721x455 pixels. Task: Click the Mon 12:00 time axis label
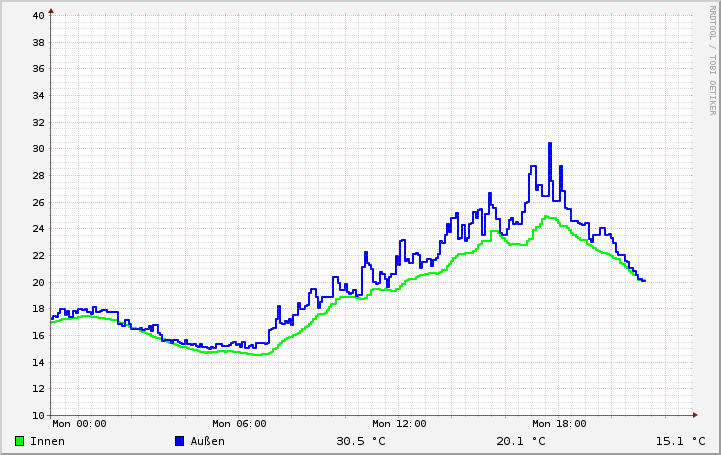(399, 424)
